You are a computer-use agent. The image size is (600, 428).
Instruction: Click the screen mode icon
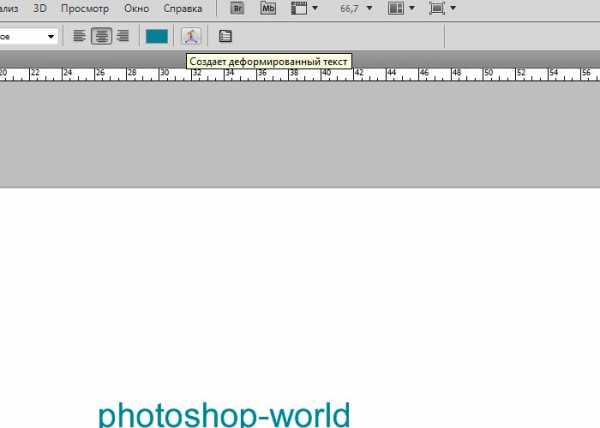(437, 8)
